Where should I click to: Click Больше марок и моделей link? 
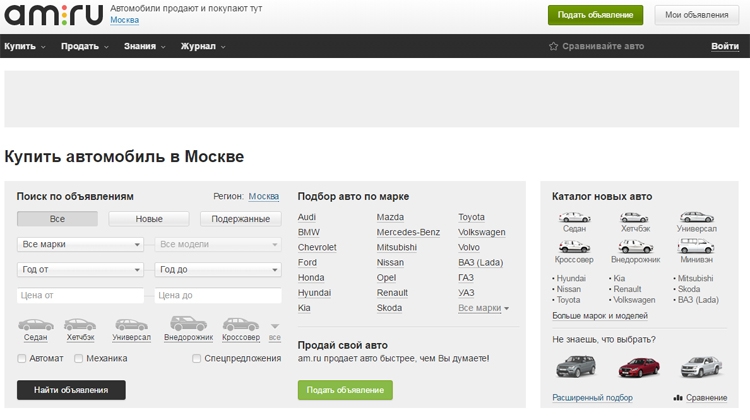pos(600,316)
